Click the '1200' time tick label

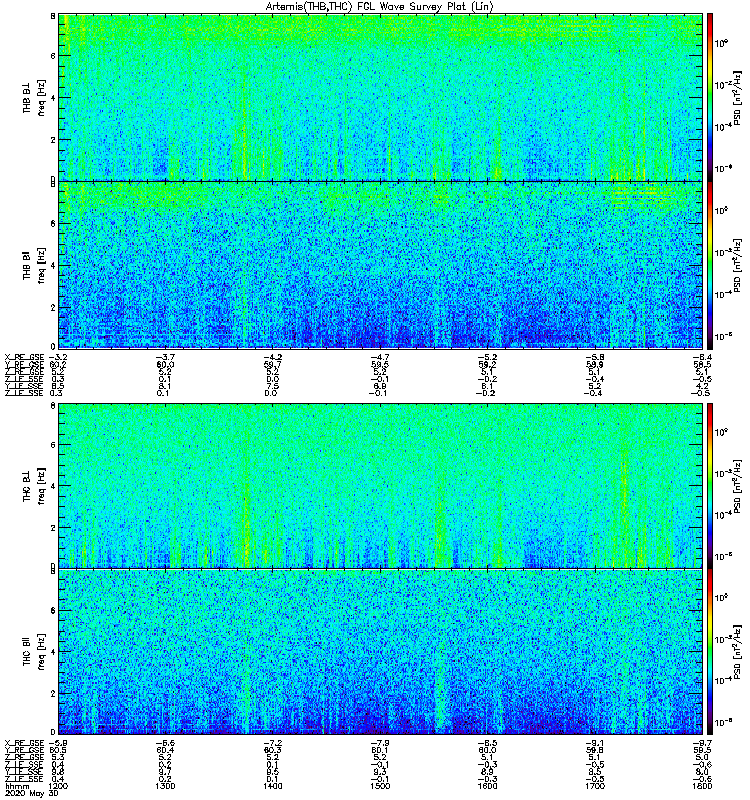pos(58,786)
